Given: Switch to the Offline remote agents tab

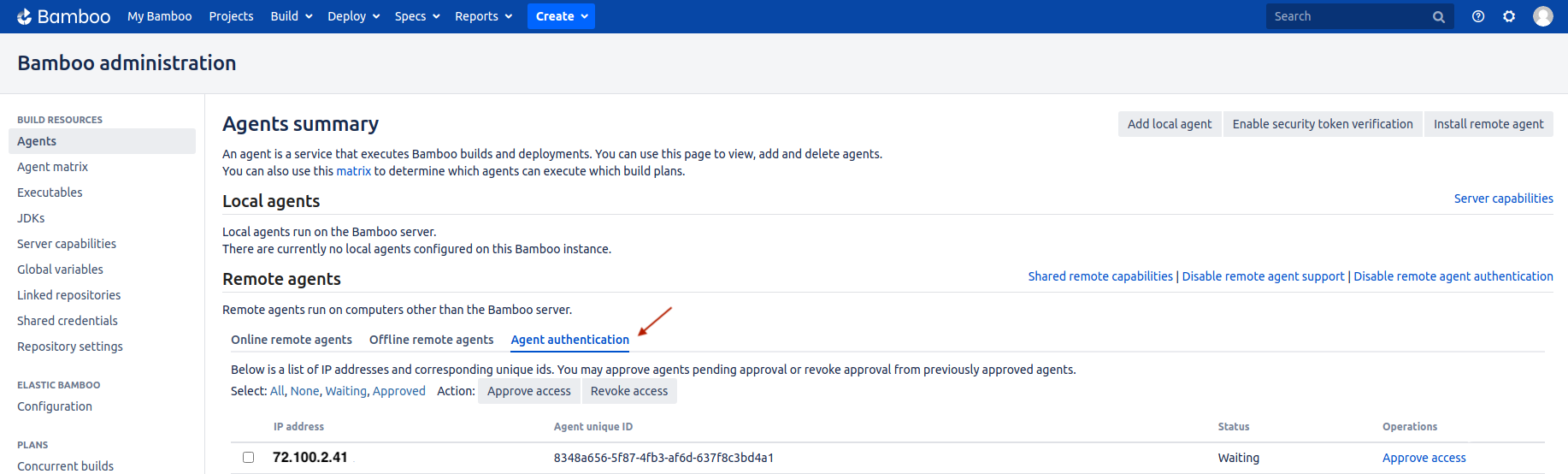Looking at the screenshot, I should (x=431, y=340).
